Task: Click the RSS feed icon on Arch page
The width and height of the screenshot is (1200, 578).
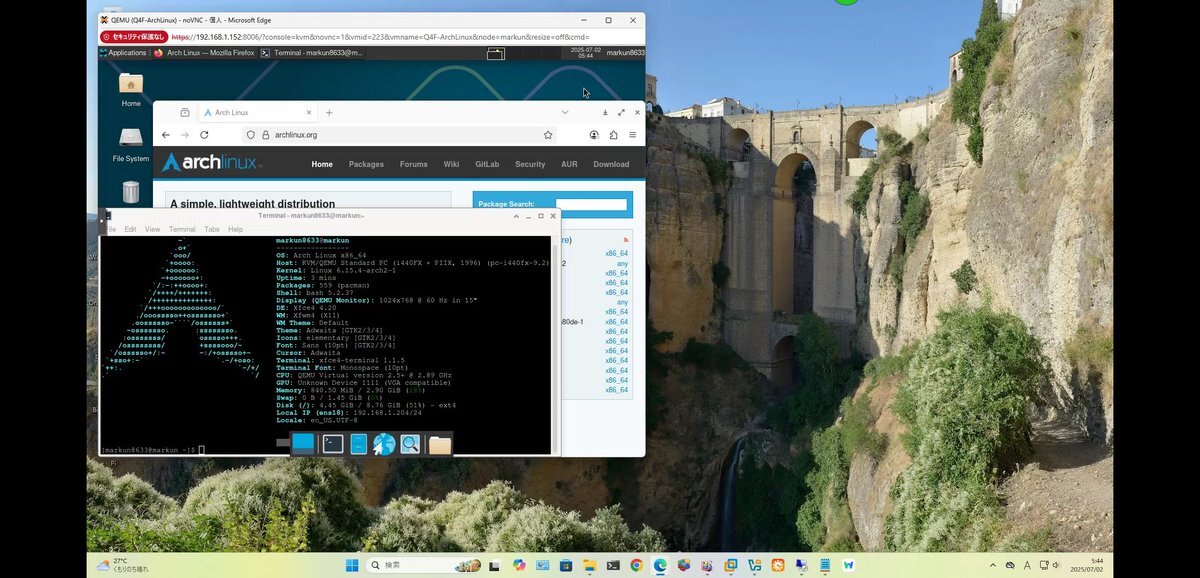Action: [x=626, y=240]
